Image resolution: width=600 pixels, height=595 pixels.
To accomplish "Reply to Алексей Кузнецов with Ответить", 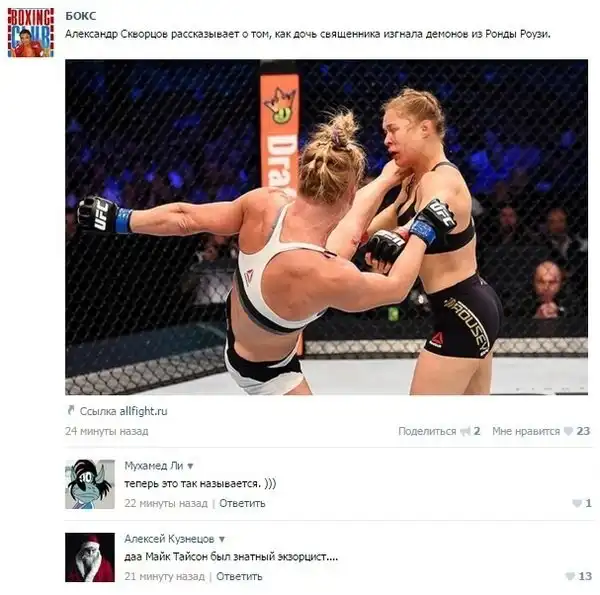I will [x=239, y=576].
